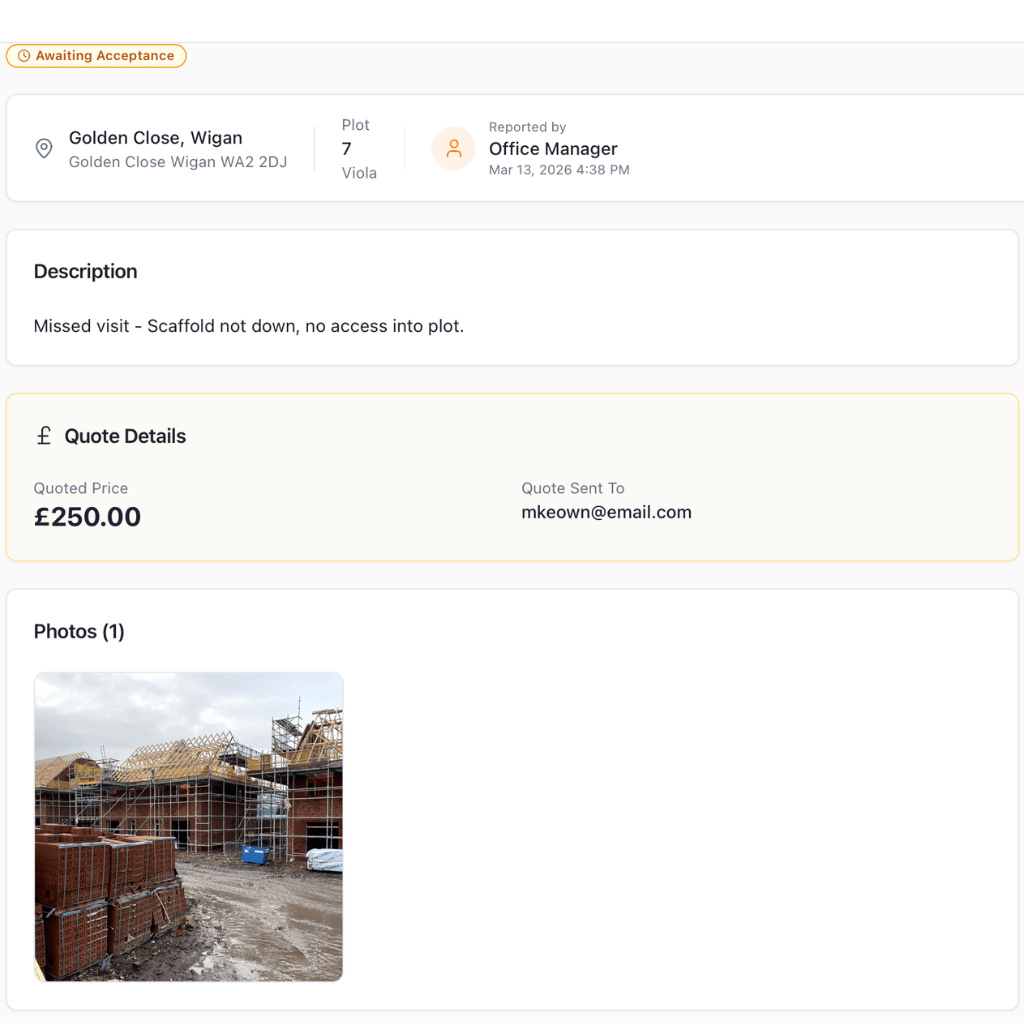Click the Quote Sent To label
1024x1024 pixels.
click(573, 488)
